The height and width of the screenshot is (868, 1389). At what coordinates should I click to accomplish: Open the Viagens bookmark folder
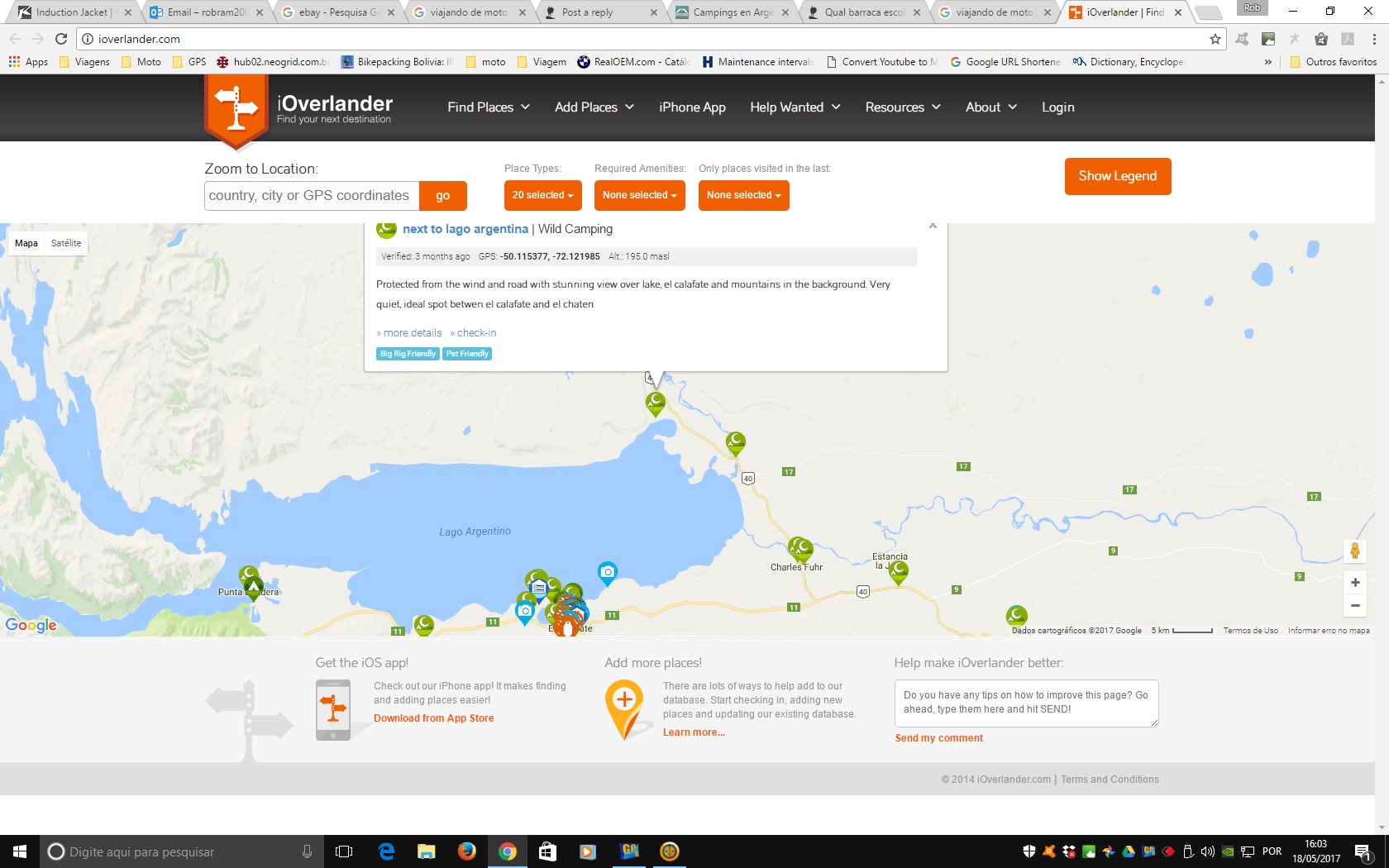[x=84, y=62]
